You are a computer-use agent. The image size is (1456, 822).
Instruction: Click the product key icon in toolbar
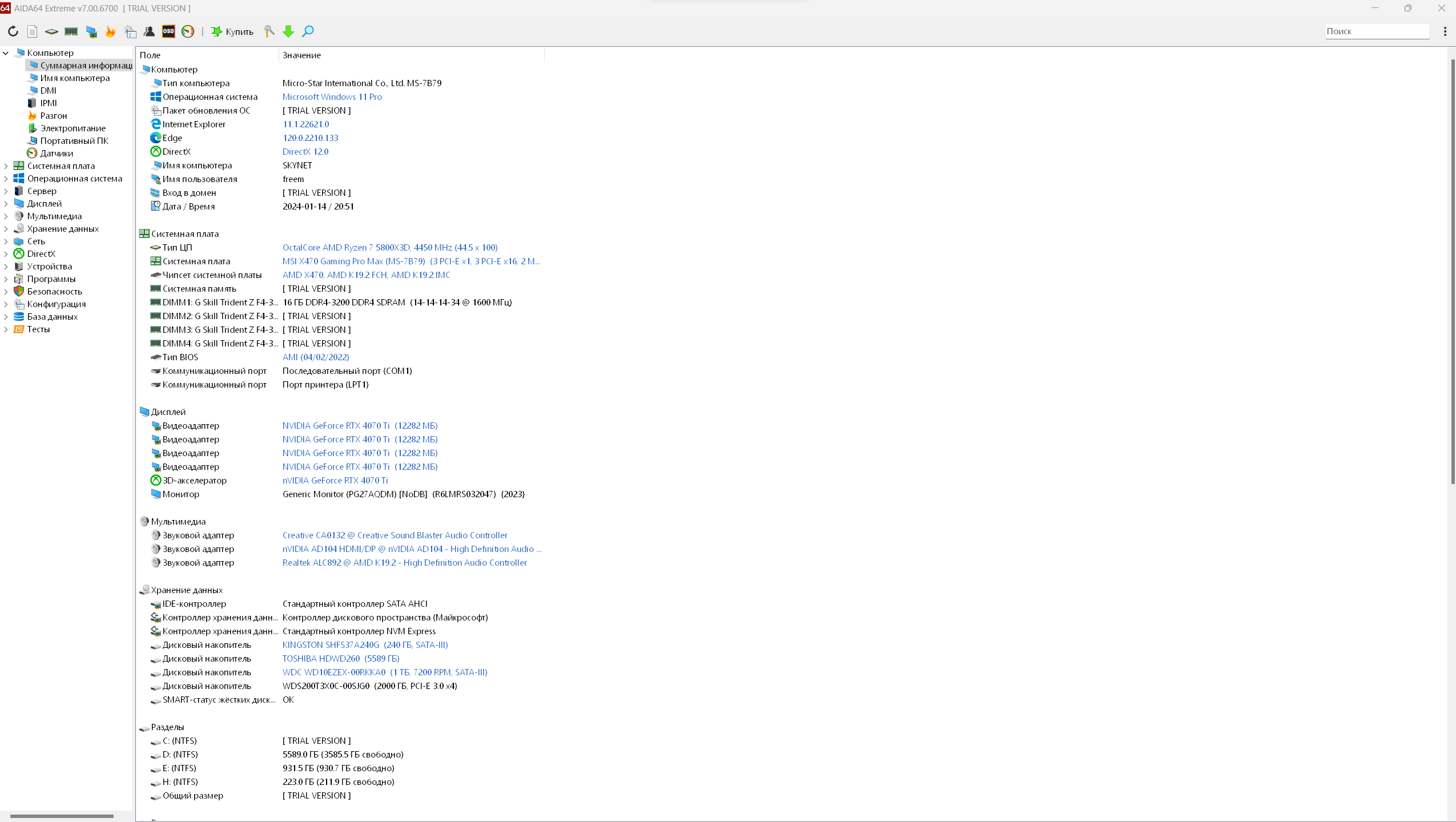(269, 31)
